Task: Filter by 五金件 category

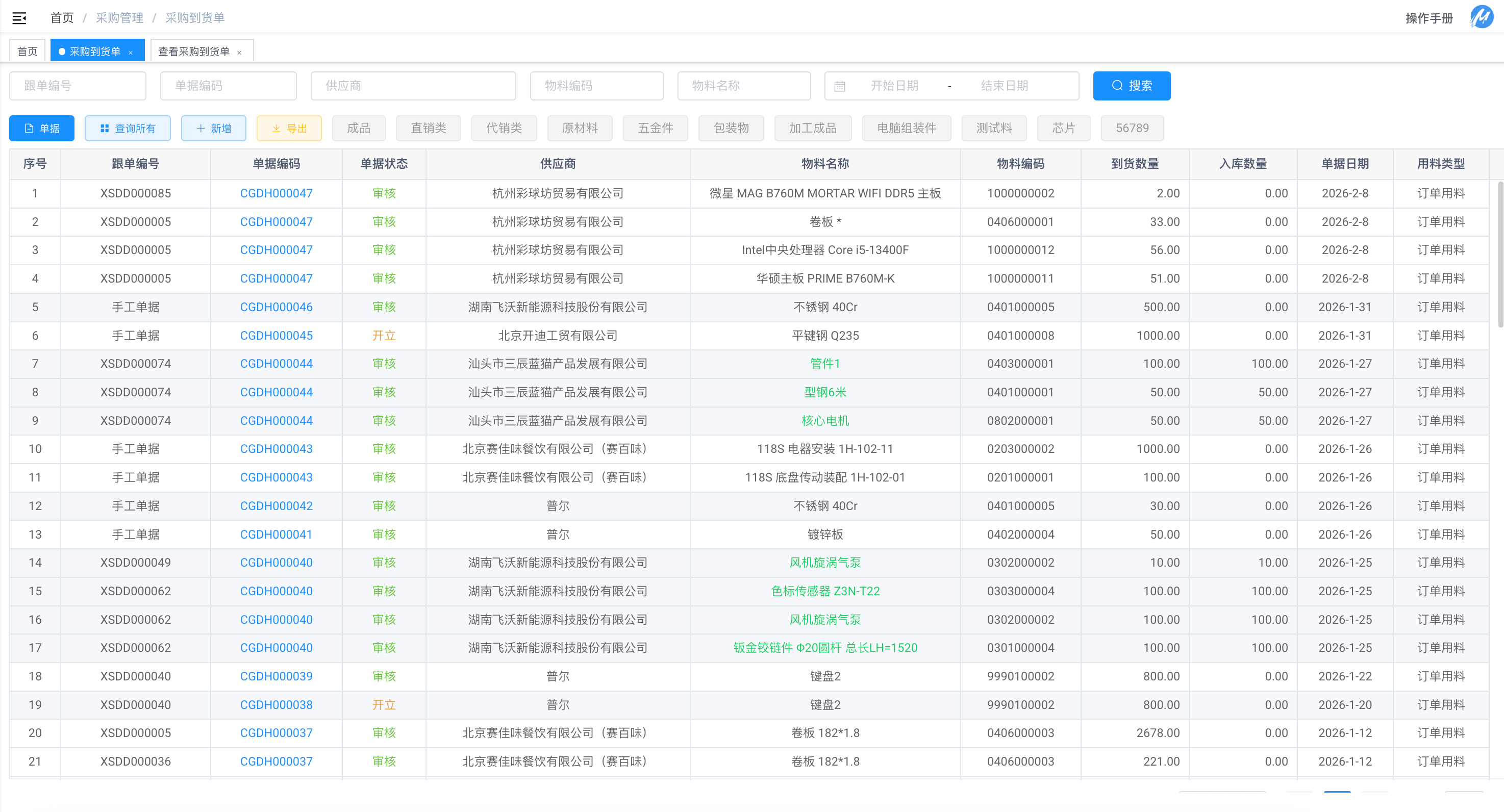Action: click(655, 129)
